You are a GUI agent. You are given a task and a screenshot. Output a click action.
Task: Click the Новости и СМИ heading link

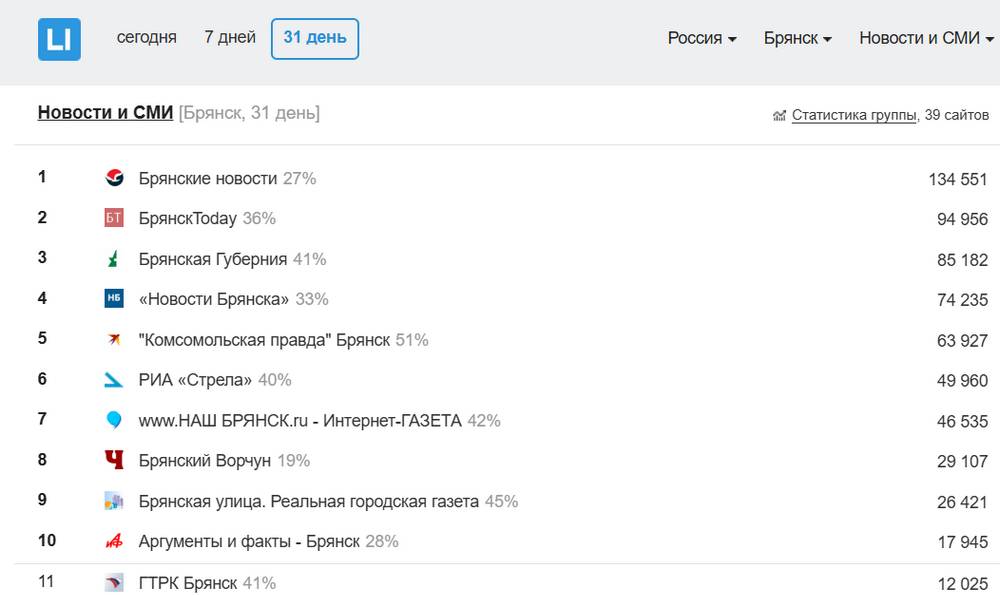105,113
